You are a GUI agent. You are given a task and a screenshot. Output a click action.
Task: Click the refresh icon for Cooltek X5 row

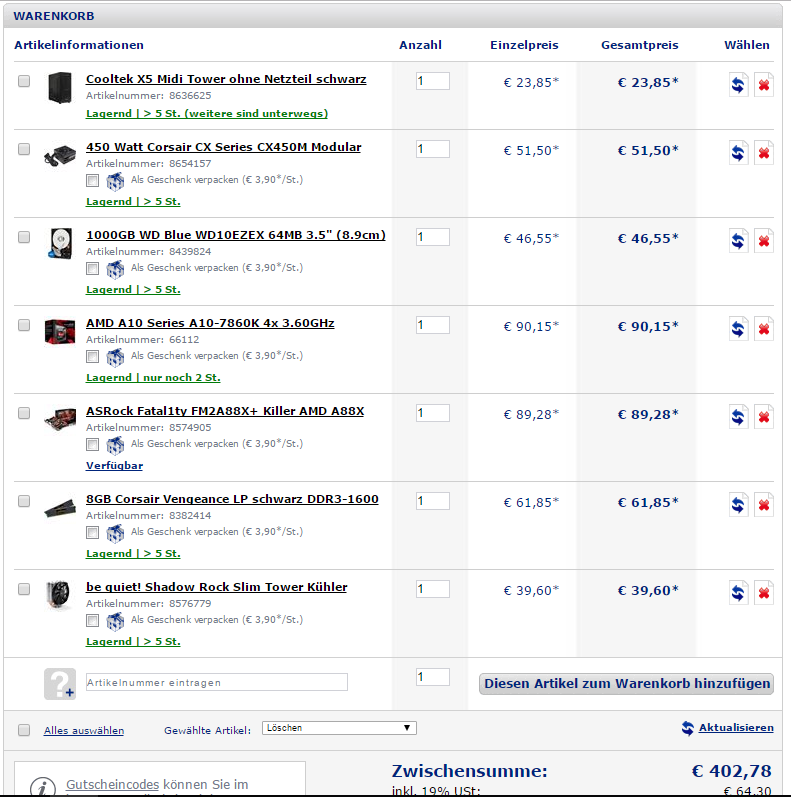pyautogui.click(x=738, y=84)
